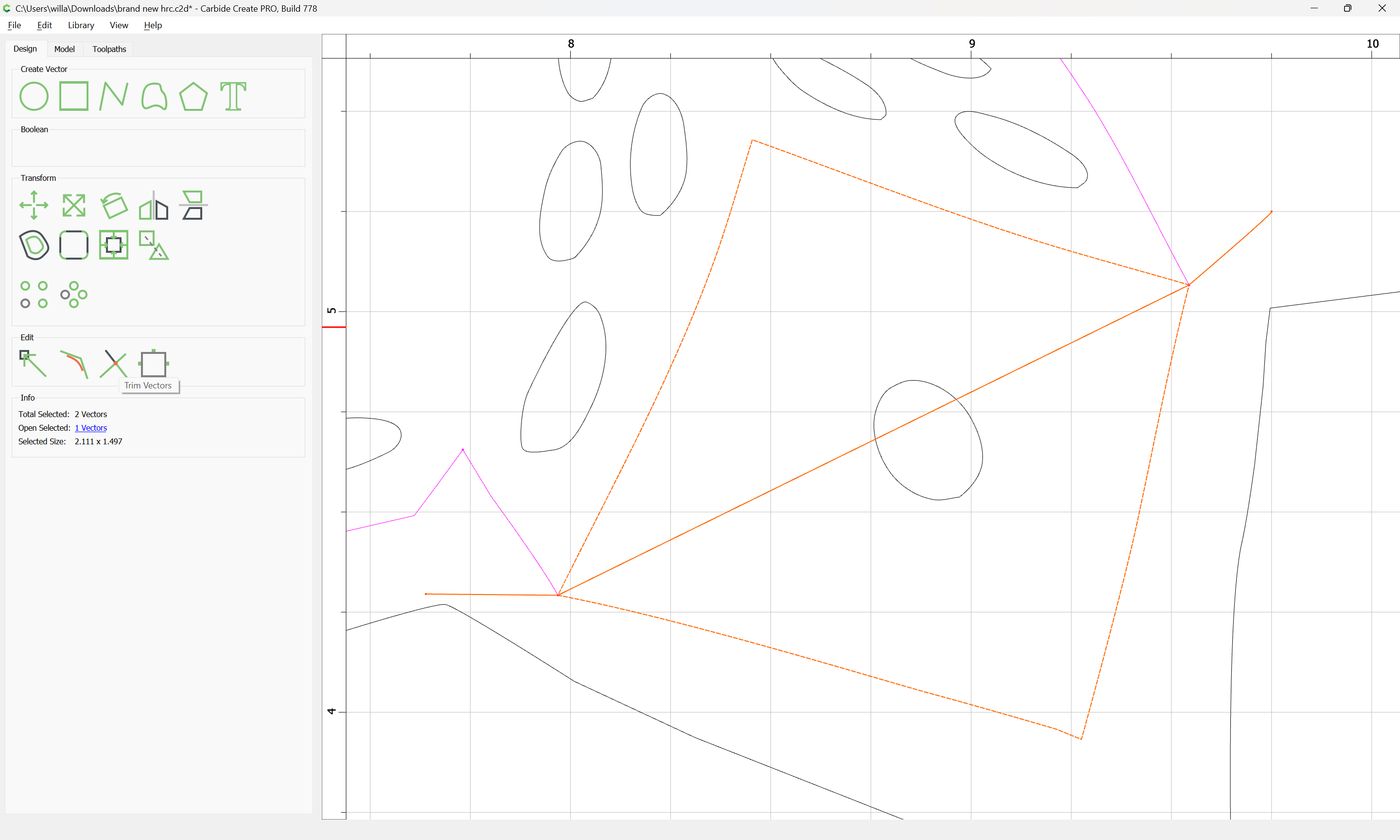Image resolution: width=1400 pixels, height=840 pixels.
Task: Activate the Trim Vectors tool
Action: (114, 364)
